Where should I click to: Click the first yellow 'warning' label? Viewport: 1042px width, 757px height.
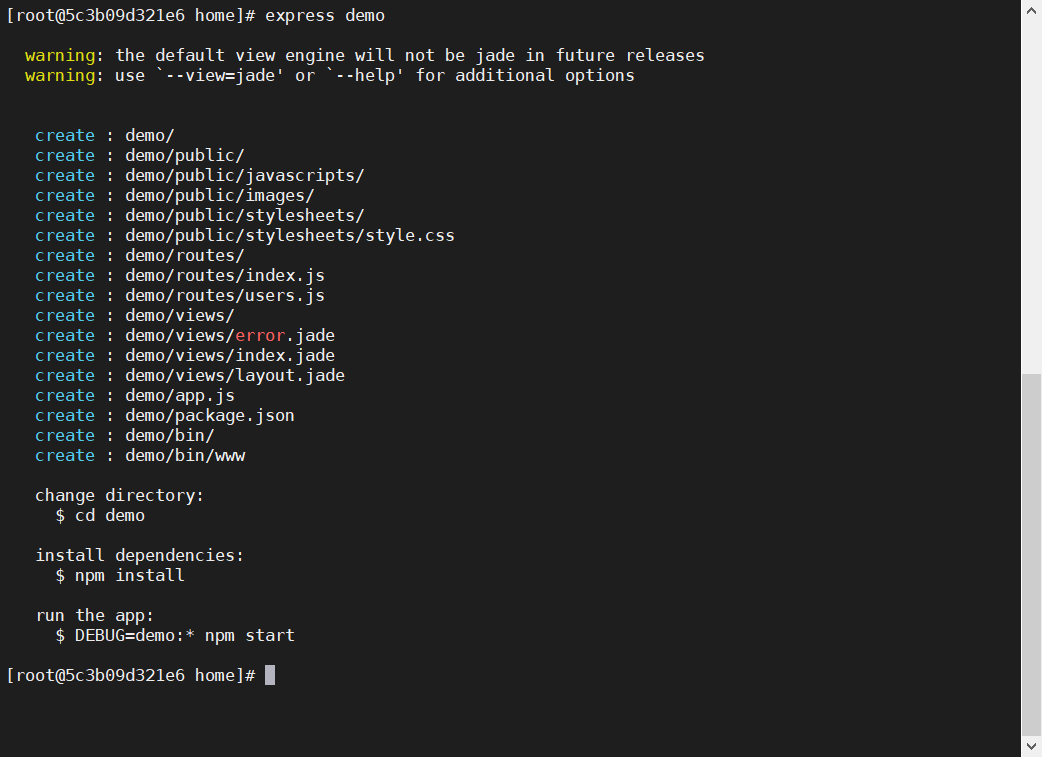[60, 56]
